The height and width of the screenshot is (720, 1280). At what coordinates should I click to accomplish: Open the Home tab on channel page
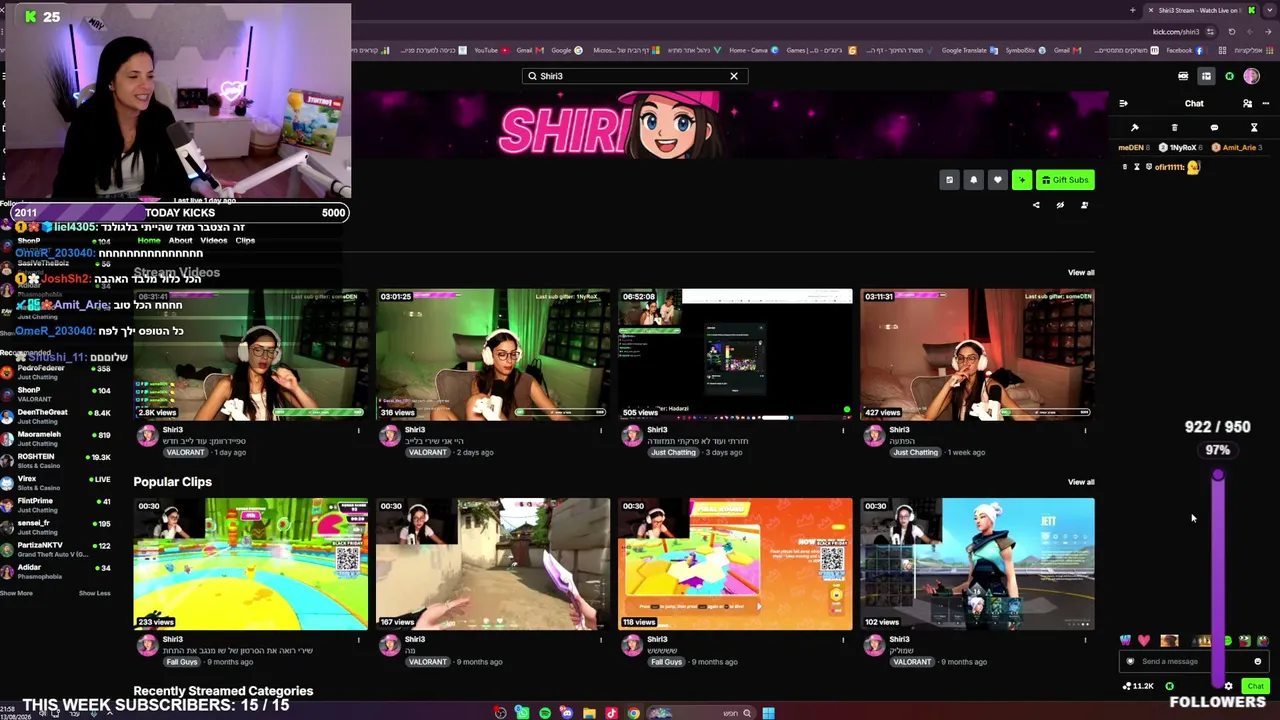[149, 241]
